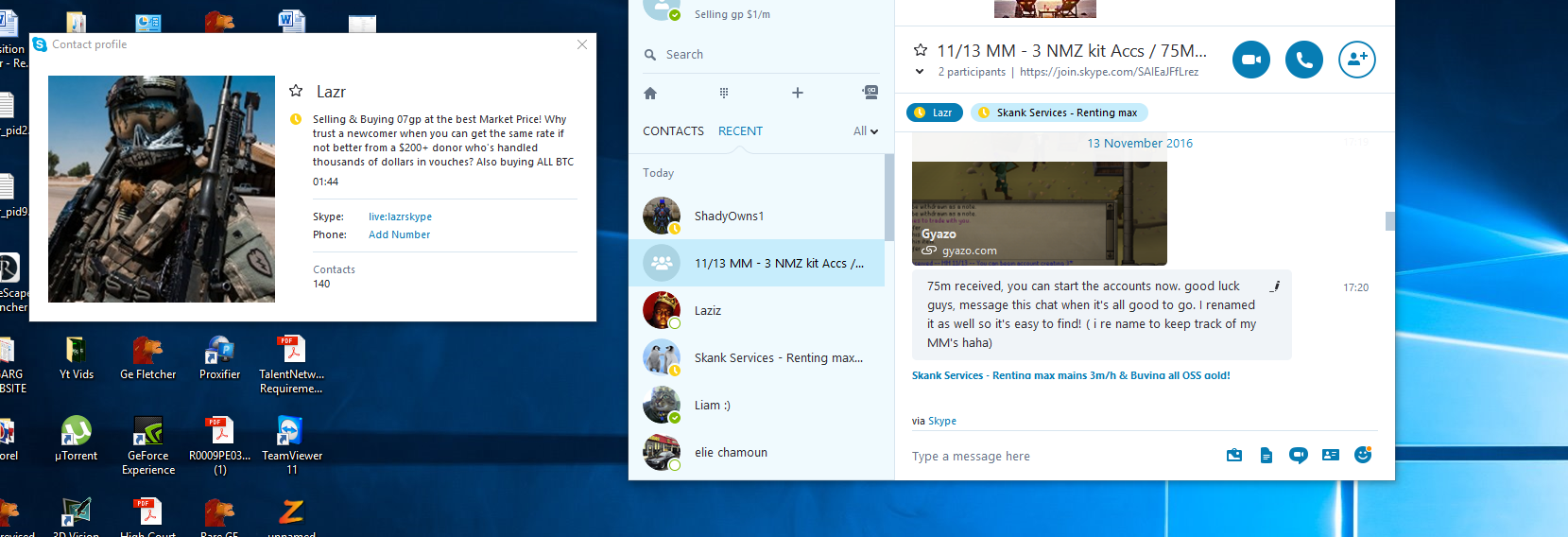Open the R0009PE03... (1) PDF file
Viewport: 1568px width, 537px height.
click(220, 446)
